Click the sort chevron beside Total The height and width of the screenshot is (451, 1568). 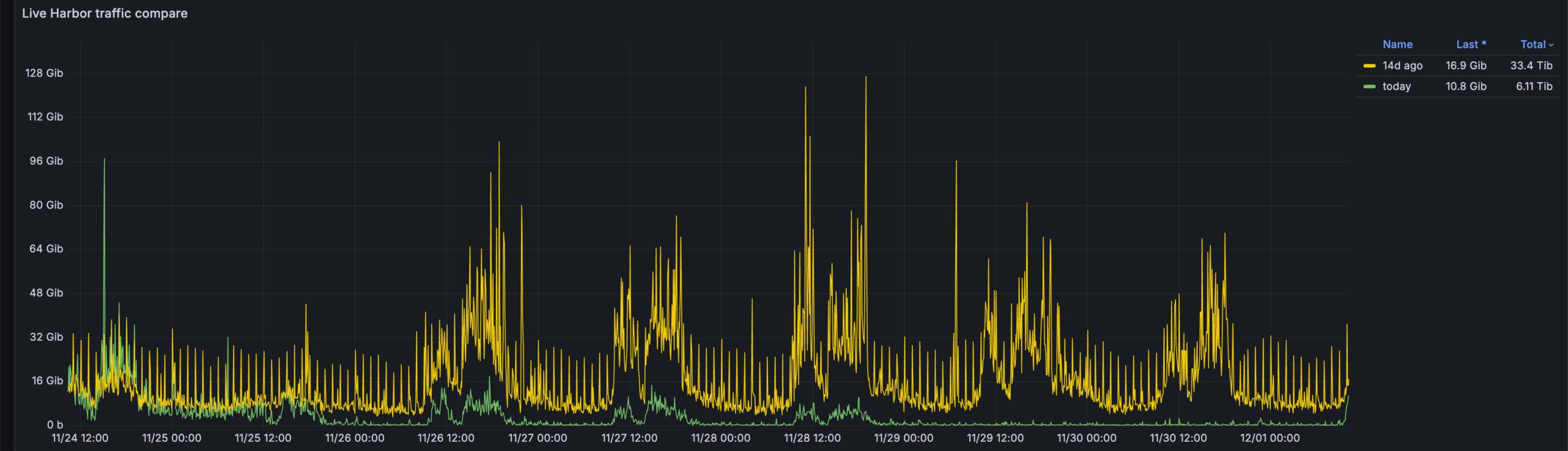pos(1551,45)
